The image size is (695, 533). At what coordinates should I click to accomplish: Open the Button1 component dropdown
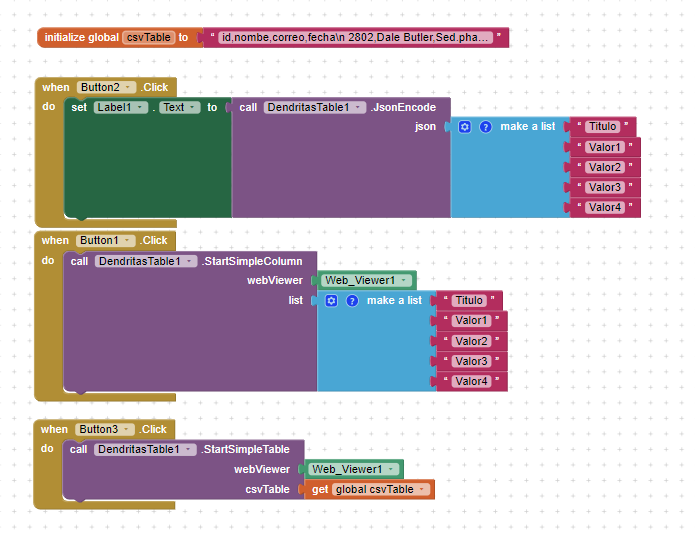[x=127, y=240]
